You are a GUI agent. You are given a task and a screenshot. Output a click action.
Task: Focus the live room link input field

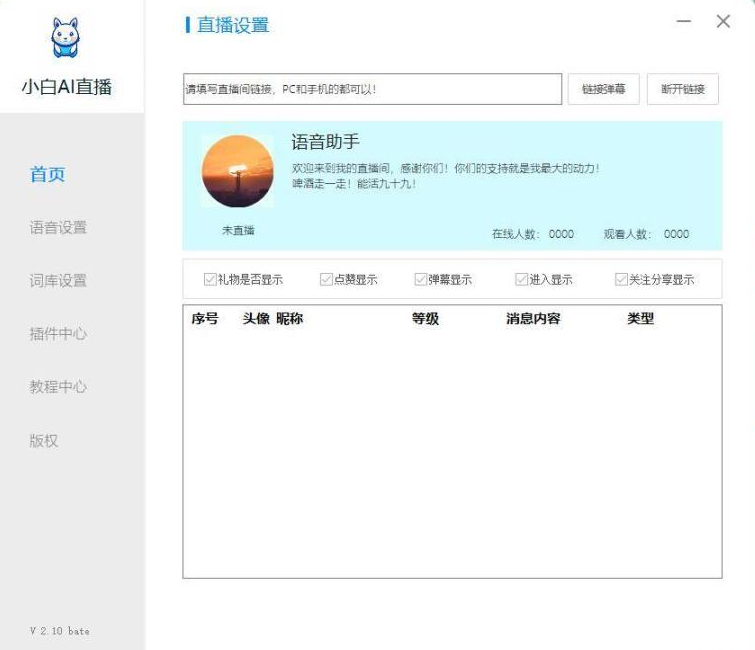pyautogui.click(x=372, y=89)
